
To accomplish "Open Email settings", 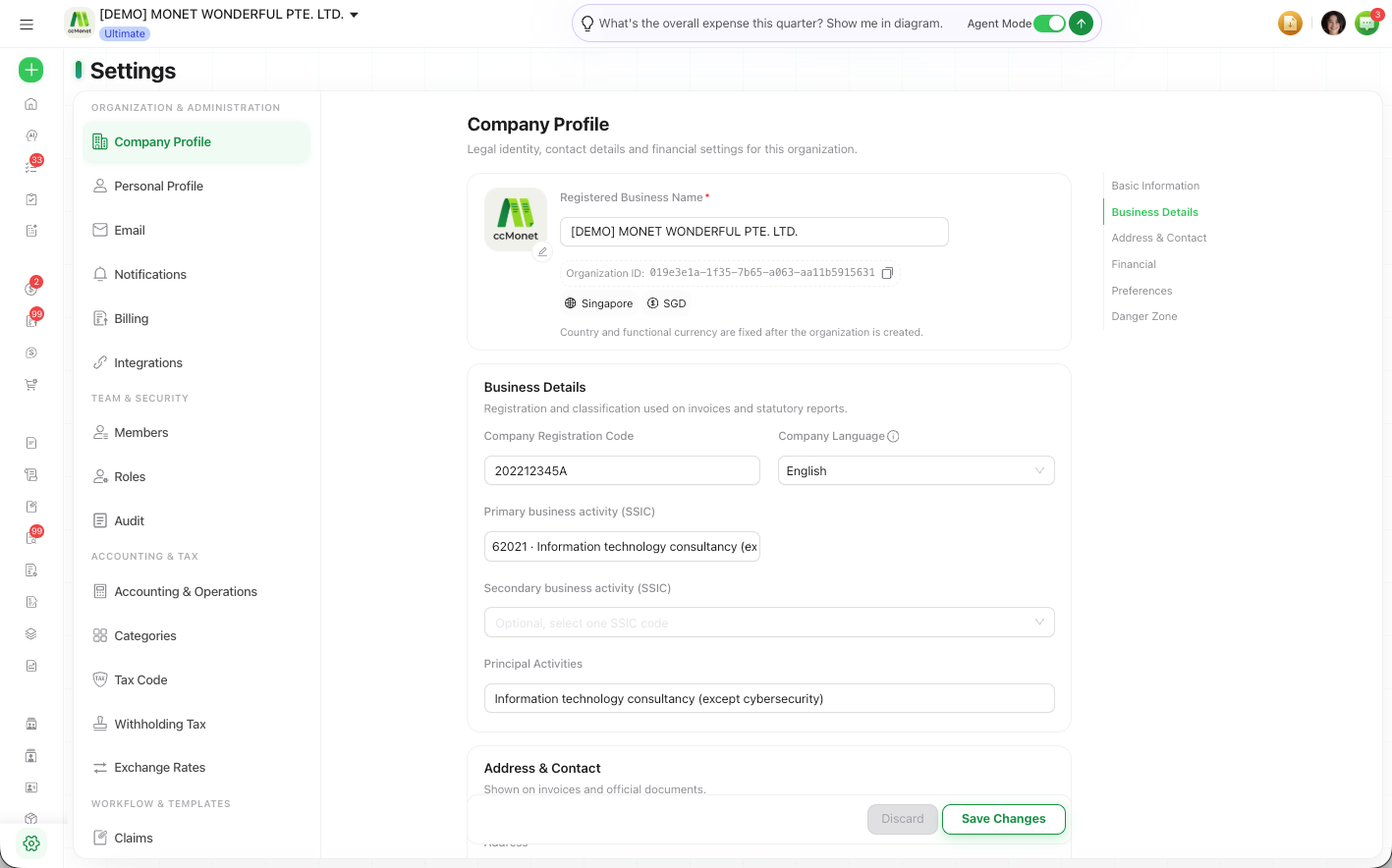I will (196, 230).
